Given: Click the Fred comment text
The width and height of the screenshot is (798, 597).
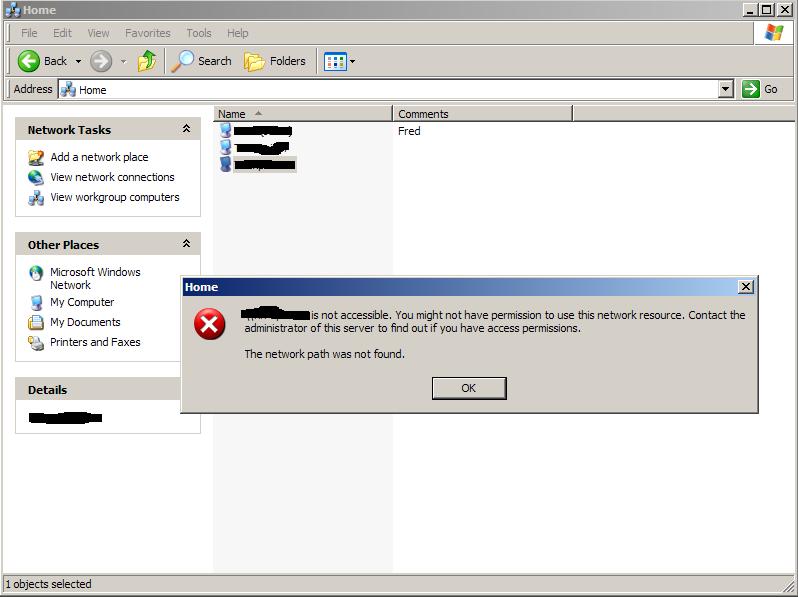Looking at the screenshot, I should [409, 131].
